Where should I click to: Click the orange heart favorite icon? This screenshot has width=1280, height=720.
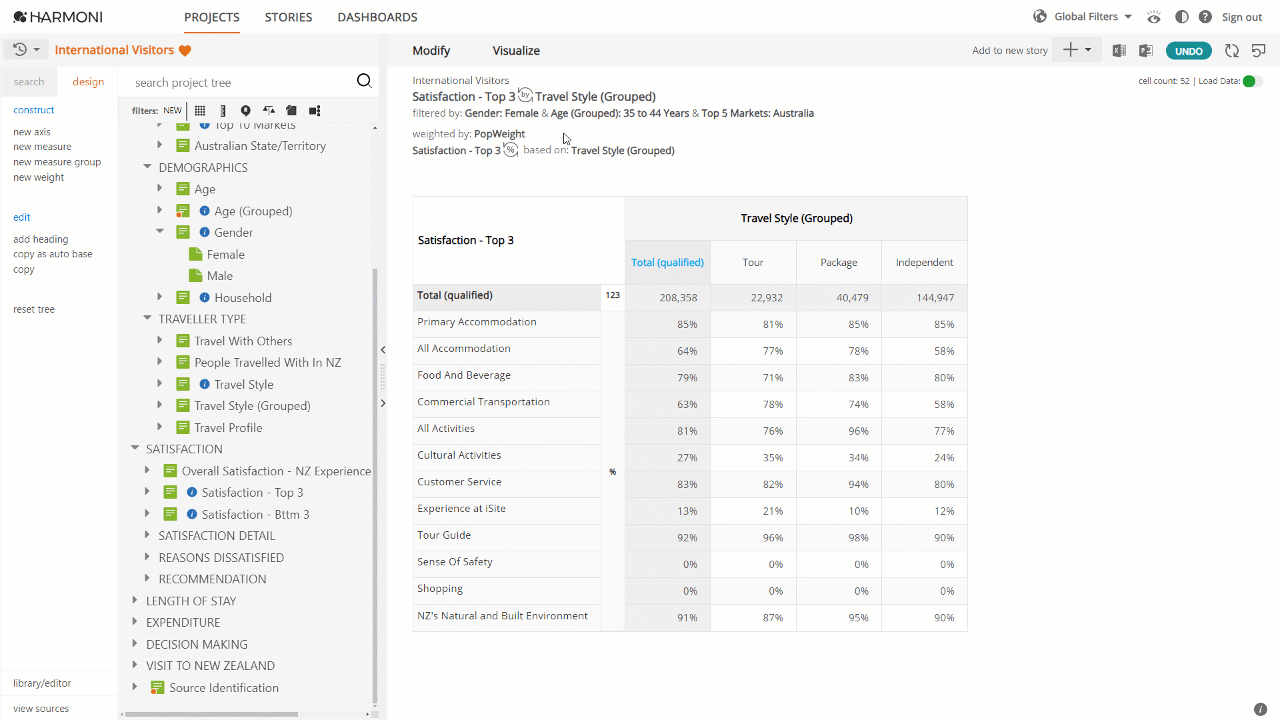(x=185, y=50)
